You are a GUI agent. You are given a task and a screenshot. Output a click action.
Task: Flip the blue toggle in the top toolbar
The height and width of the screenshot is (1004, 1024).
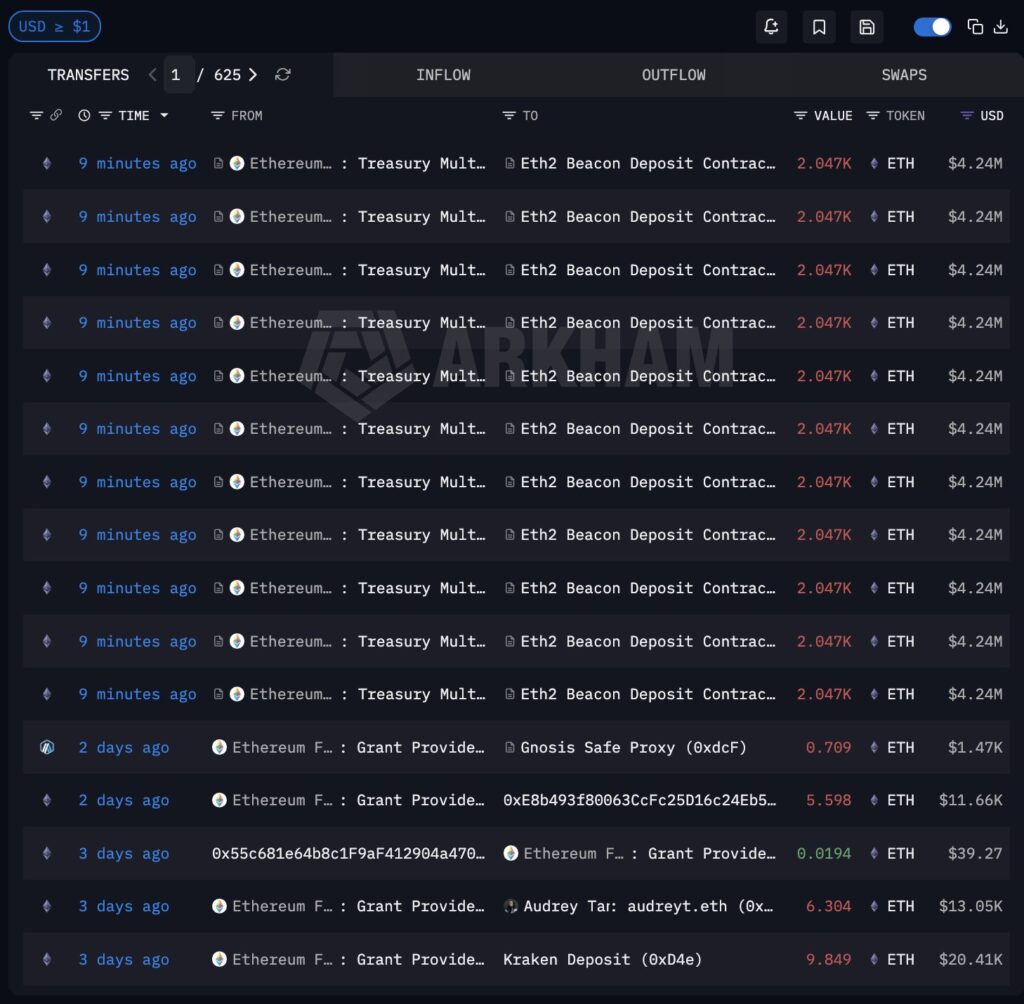click(932, 26)
